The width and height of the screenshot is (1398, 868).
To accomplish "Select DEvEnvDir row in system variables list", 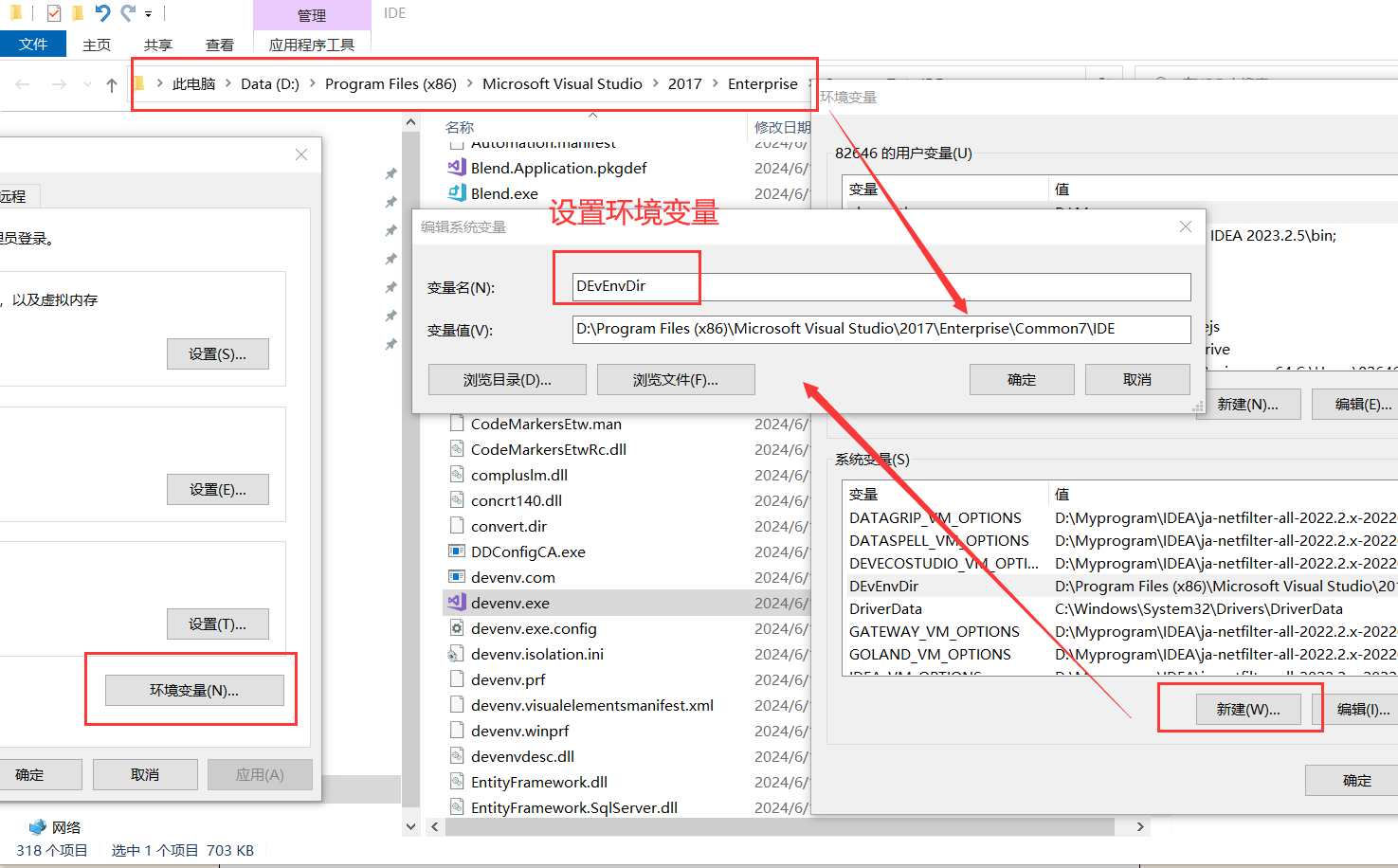I will click(x=1121, y=586).
